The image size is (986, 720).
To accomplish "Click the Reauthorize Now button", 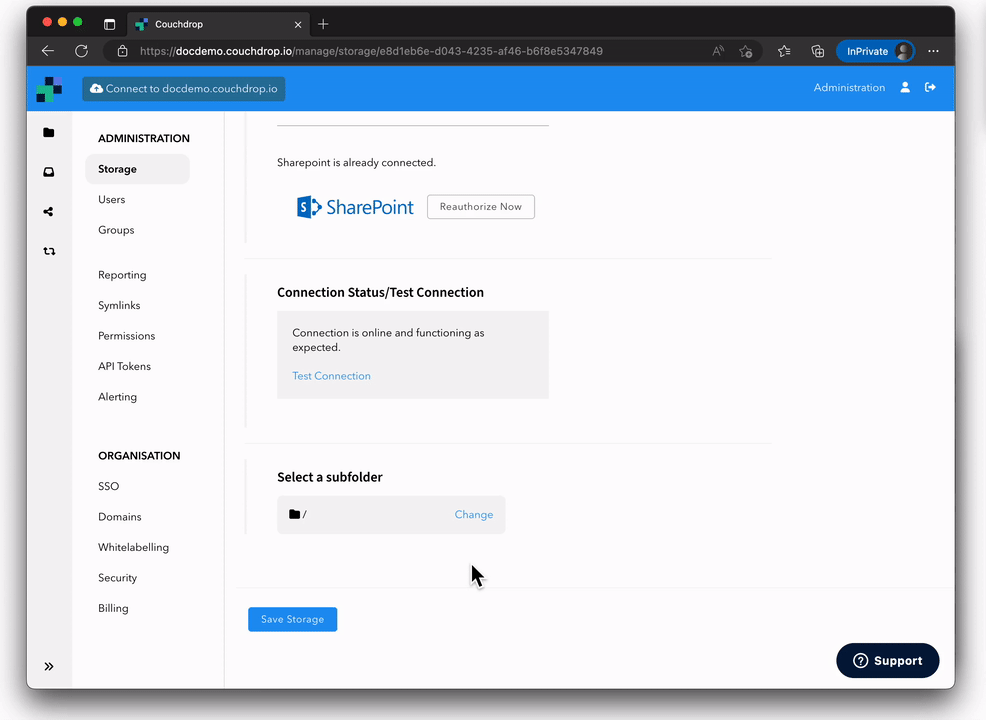I will click(481, 207).
